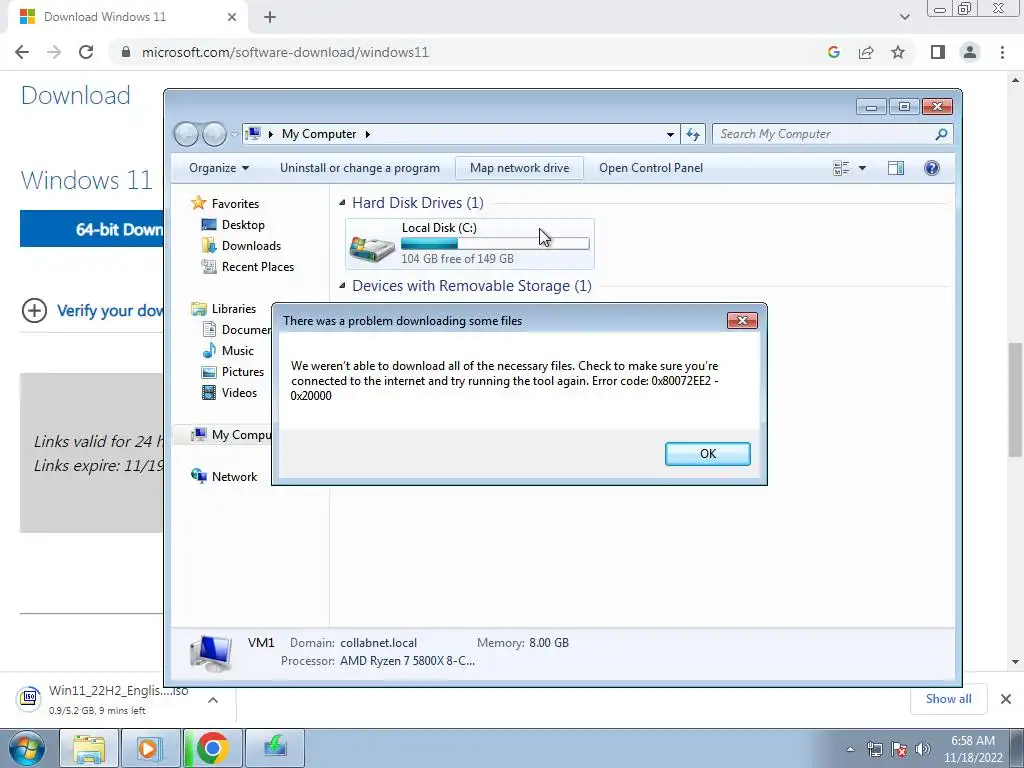This screenshot has height=768, width=1024.
Task: Click the Google search icon in address bar
Action: click(833, 52)
